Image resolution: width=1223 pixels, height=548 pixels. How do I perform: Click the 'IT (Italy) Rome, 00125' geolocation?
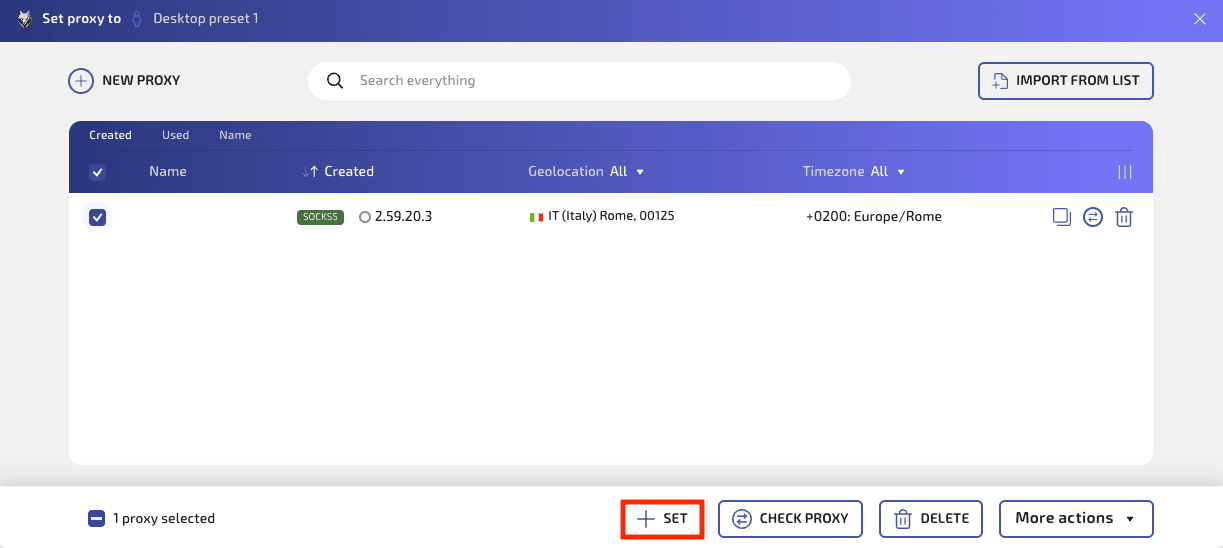(611, 216)
